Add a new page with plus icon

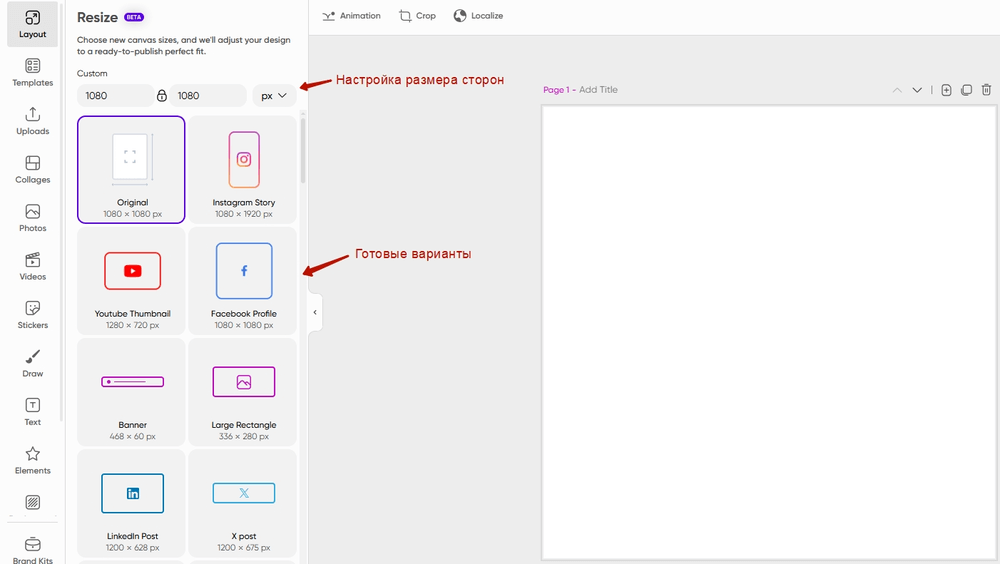pyautogui.click(x=946, y=90)
